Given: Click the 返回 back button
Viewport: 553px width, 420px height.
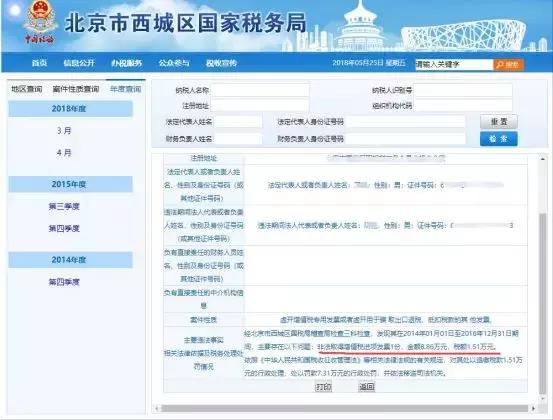Looking at the screenshot, I should coord(366,386).
